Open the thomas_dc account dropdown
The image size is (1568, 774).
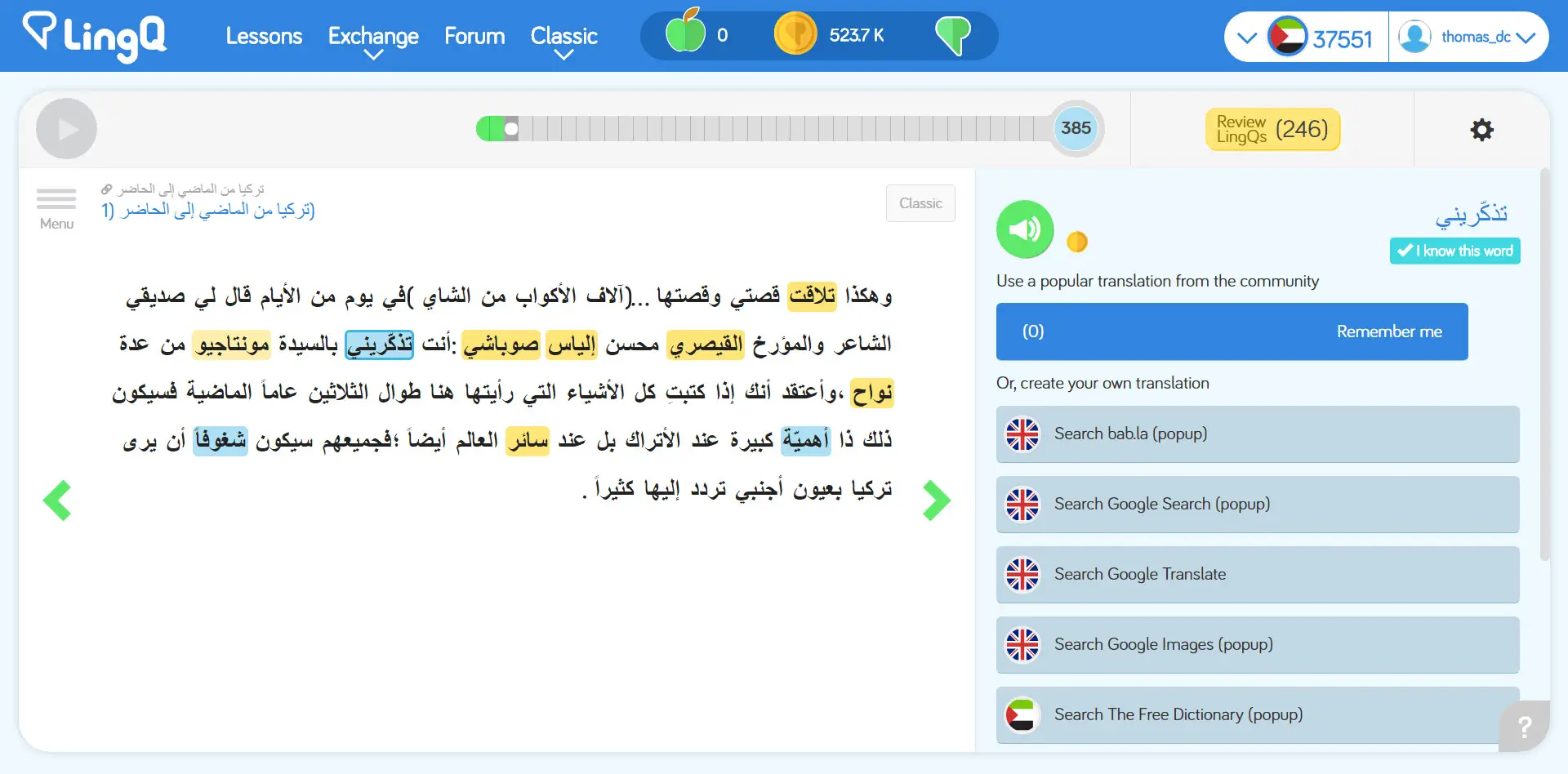[1470, 36]
